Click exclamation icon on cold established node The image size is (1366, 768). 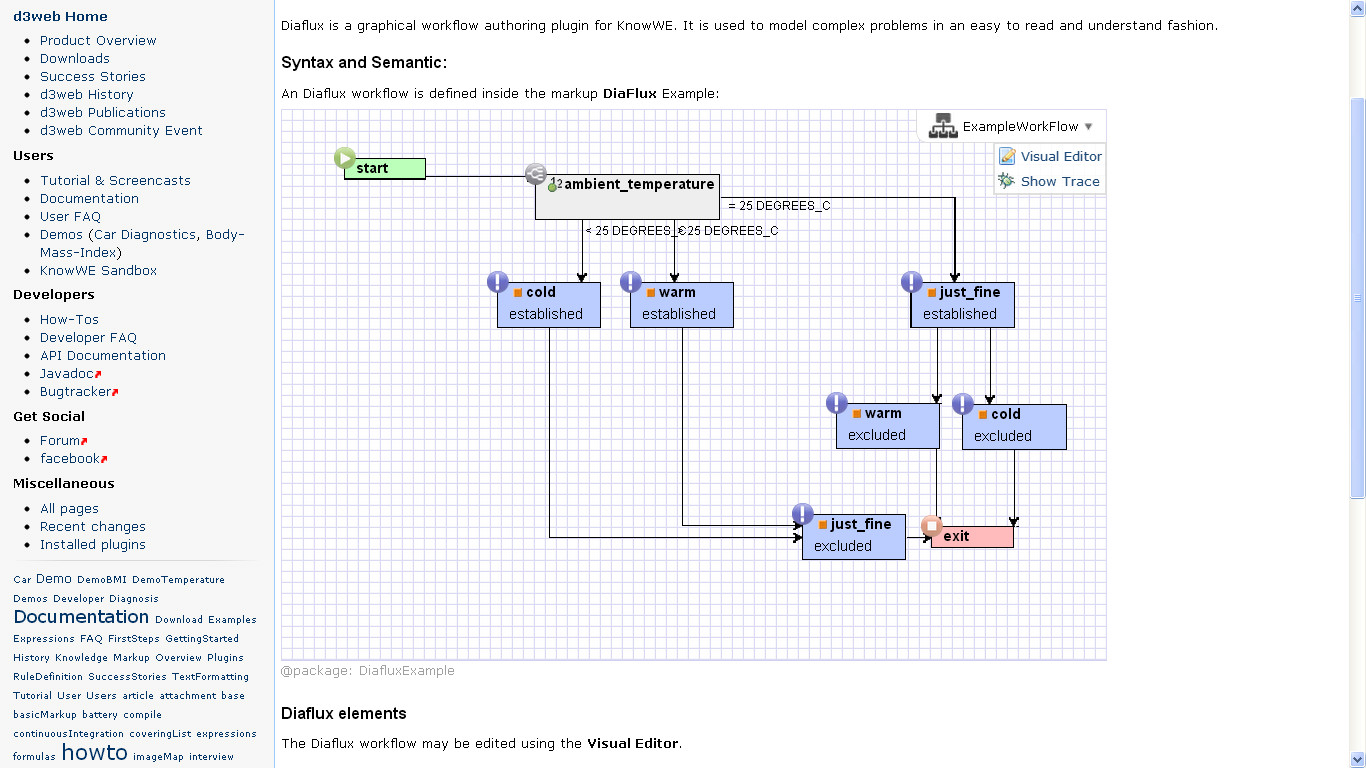(498, 282)
